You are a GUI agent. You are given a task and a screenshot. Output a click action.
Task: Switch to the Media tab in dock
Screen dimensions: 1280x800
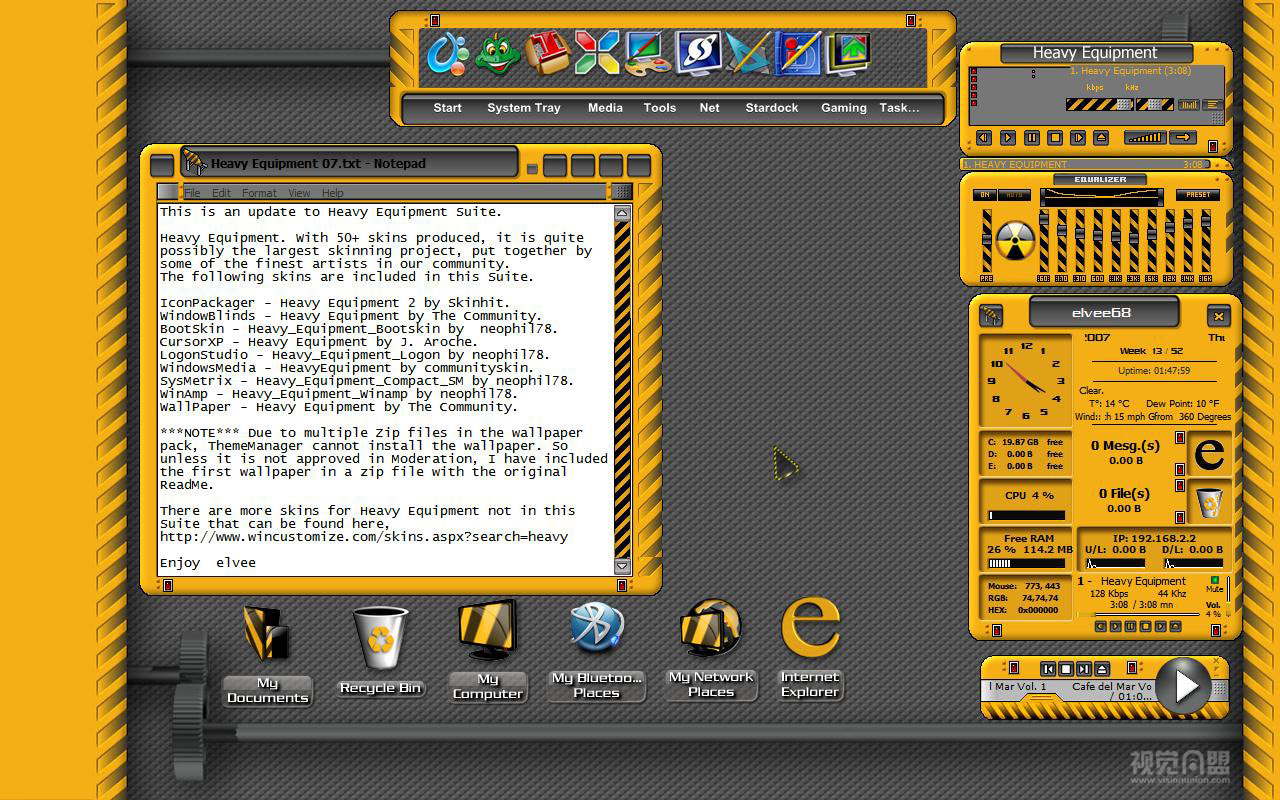tap(605, 108)
